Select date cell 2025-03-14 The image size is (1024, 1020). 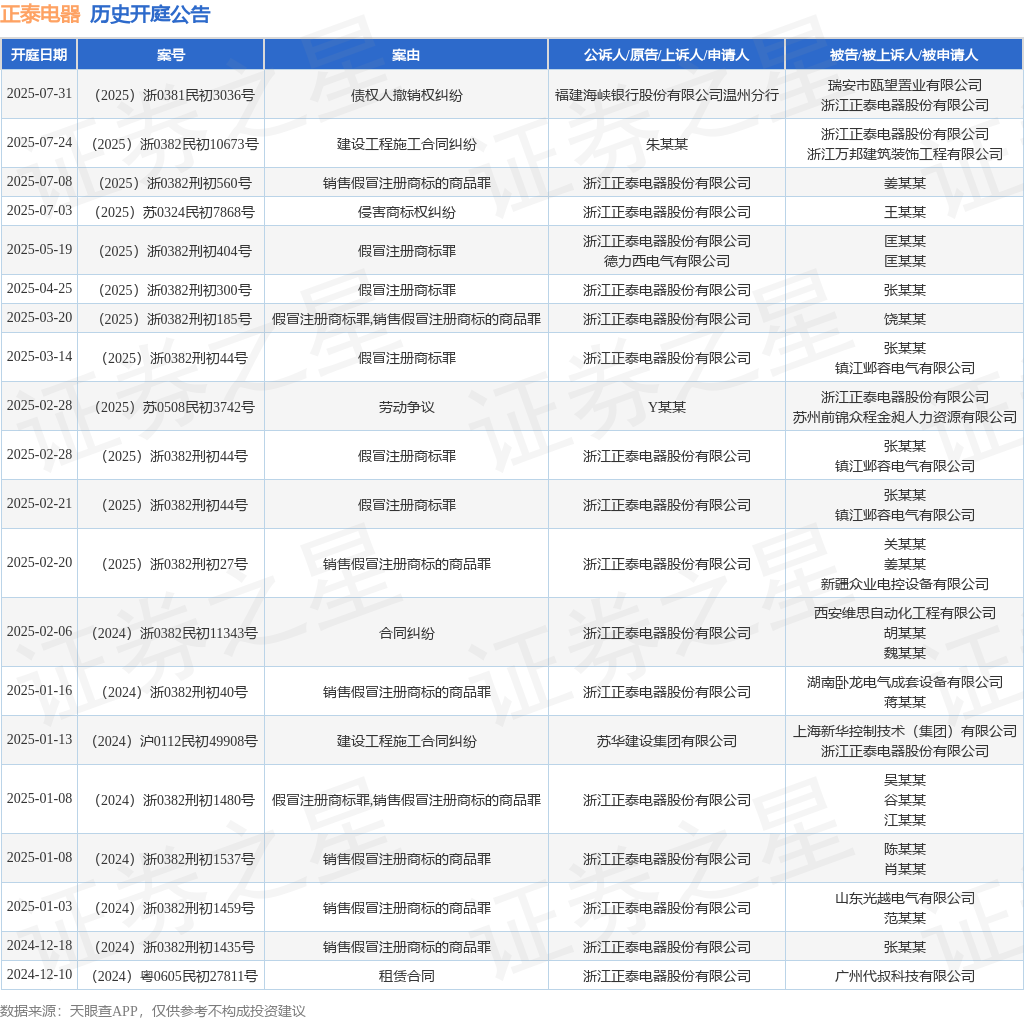pos(39,357)
